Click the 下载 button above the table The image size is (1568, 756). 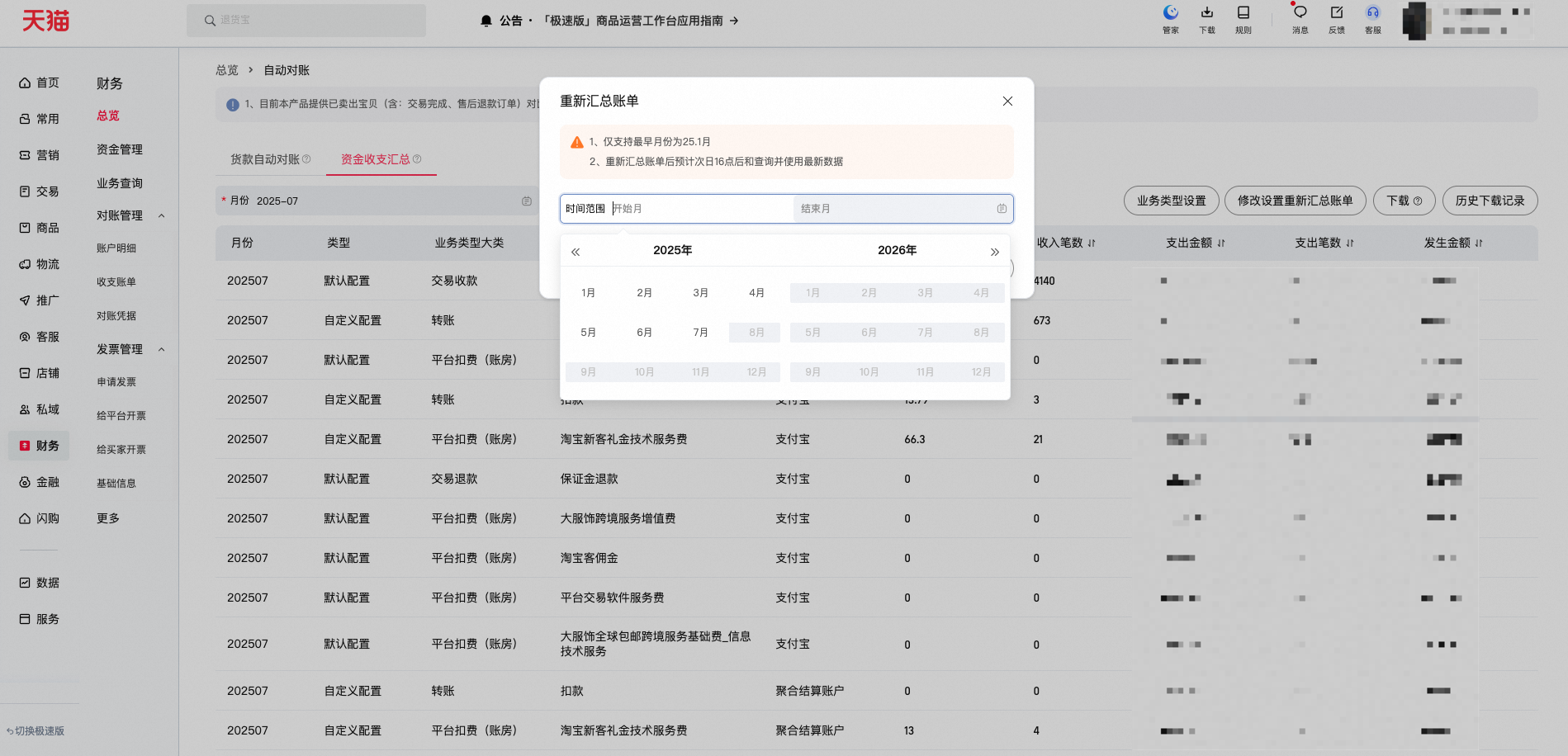(1404, 201)
